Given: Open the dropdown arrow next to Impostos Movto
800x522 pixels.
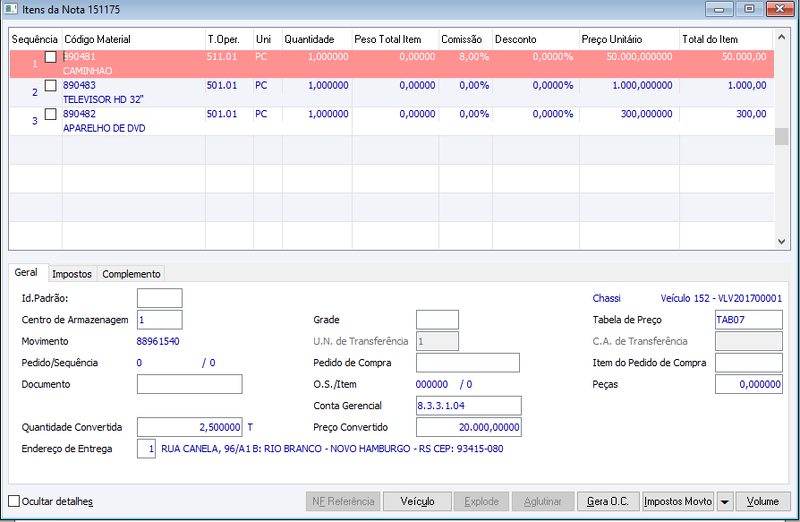Looking at the screenshot, I should pyautogui.click(x=724, y=502).
